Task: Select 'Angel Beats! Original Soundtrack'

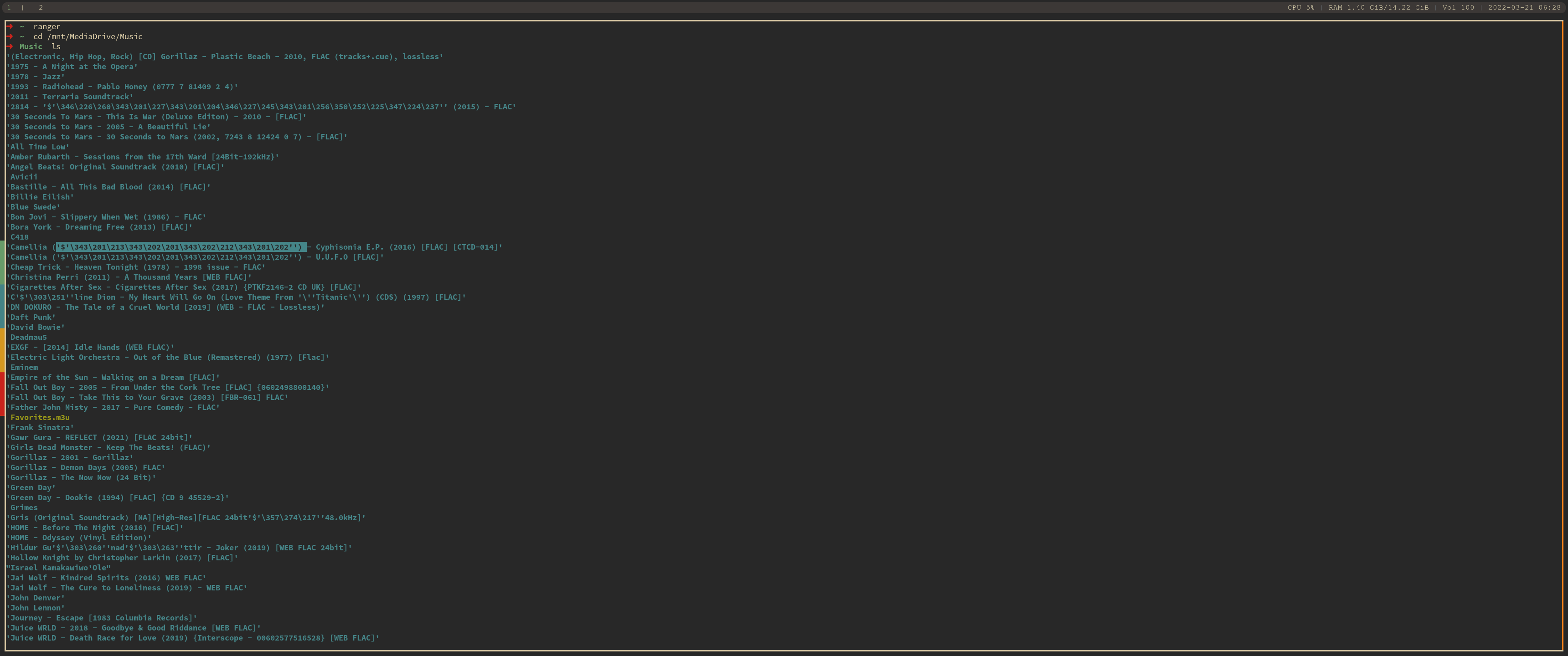Action: [x=116, y=167]
